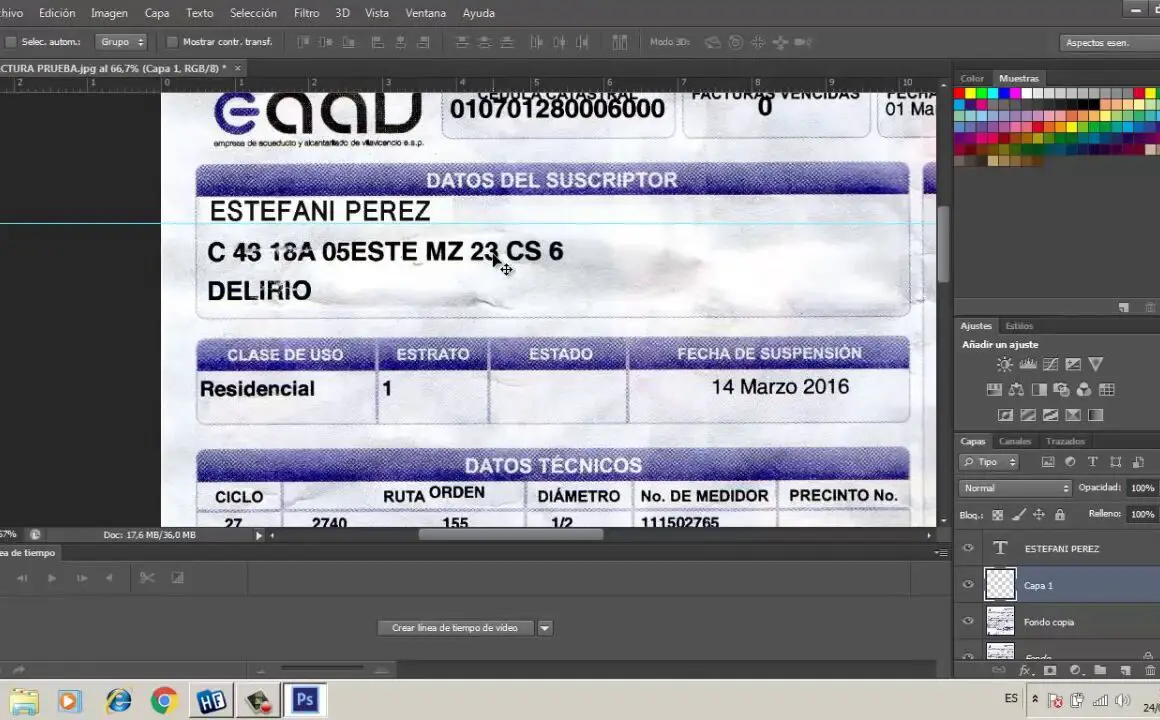The image size is (1160, 720).
Task: Add a Photo Filter adjustment
Action: click(x=1062, y=389)
